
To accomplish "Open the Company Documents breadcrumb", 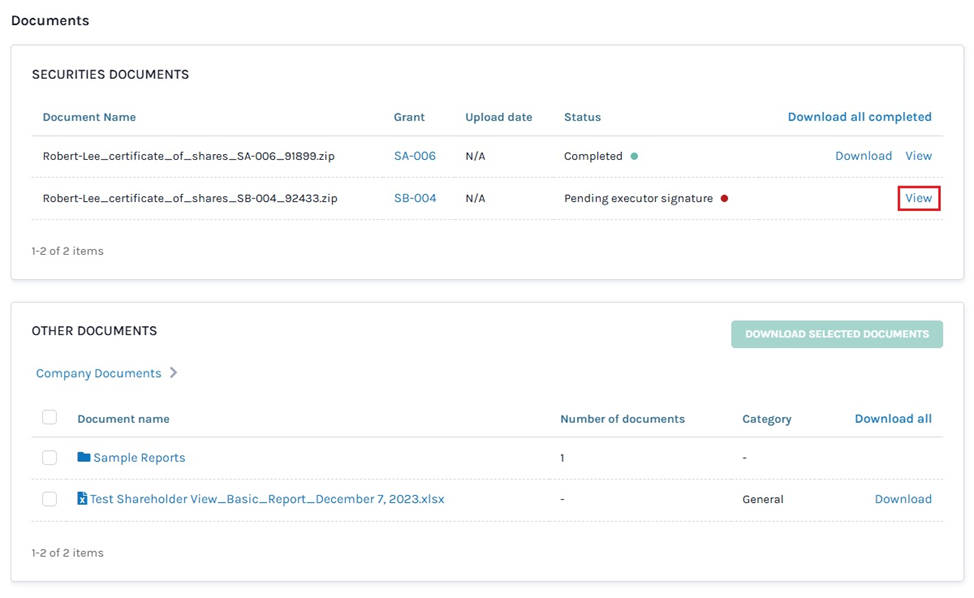I will click(98, 373).
